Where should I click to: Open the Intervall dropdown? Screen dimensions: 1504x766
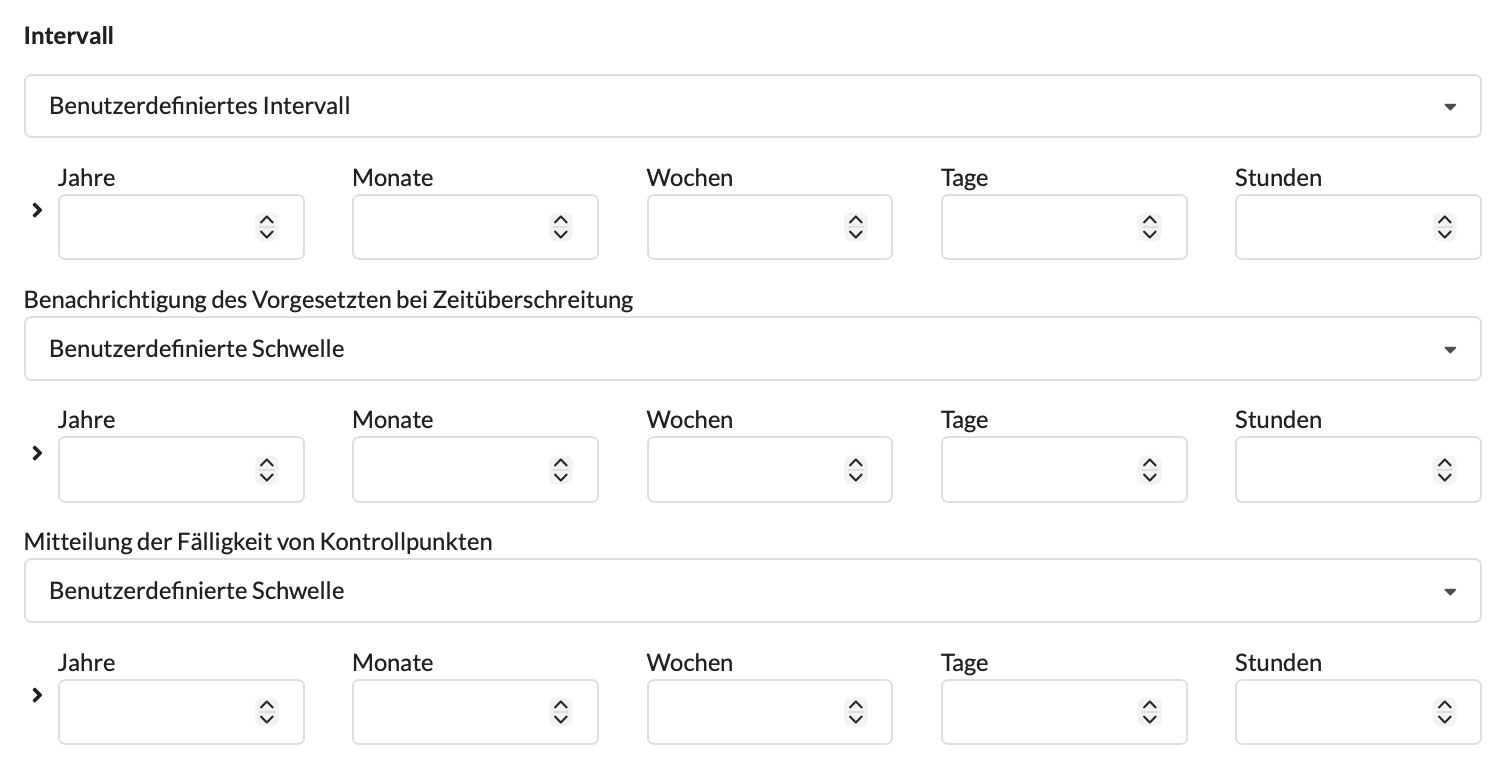[x=752, y=106]
